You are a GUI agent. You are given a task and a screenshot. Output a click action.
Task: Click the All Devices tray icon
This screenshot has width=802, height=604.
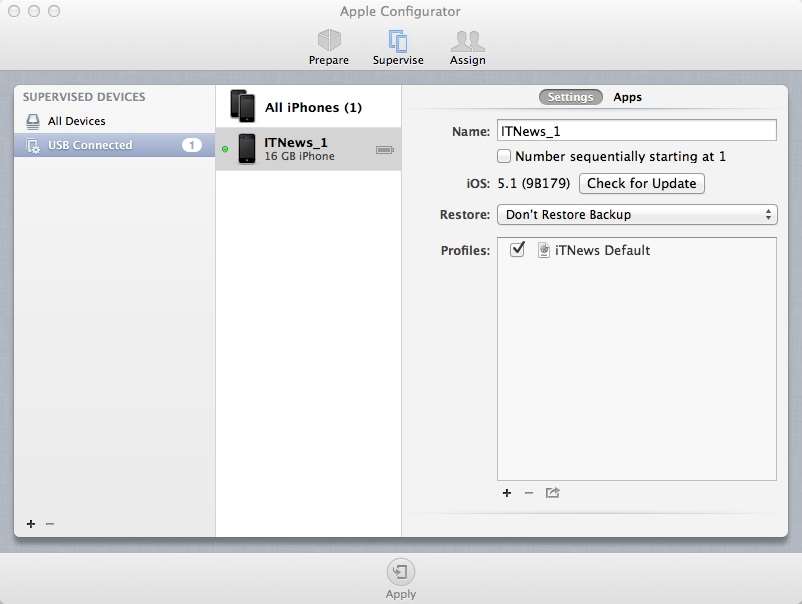(x=33, y=121)
